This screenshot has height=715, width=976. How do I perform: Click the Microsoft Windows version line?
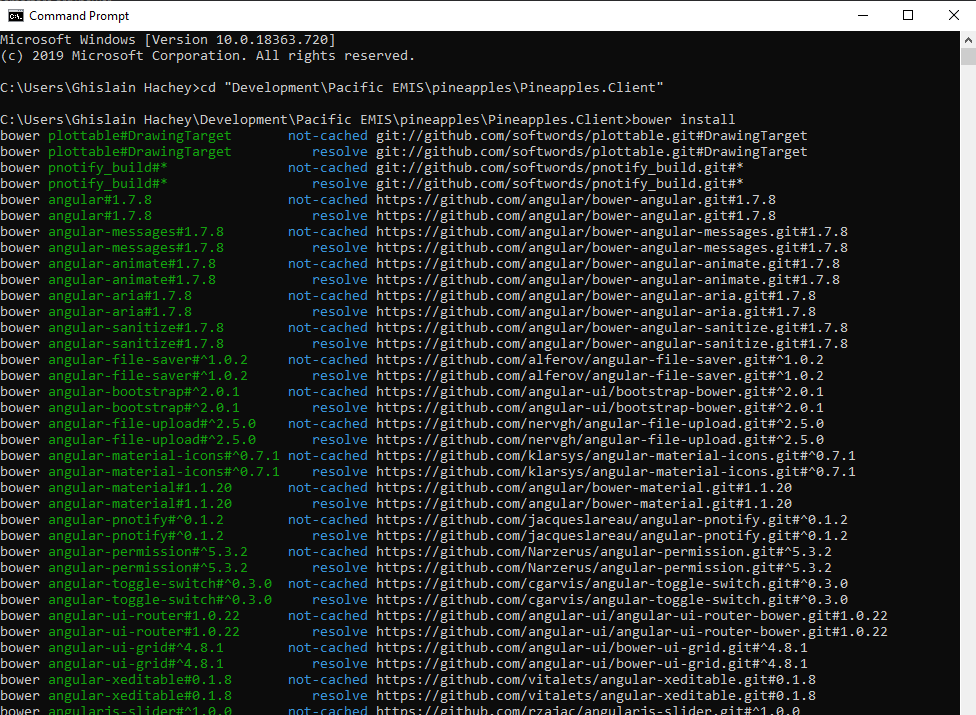[x=168, y=40]
